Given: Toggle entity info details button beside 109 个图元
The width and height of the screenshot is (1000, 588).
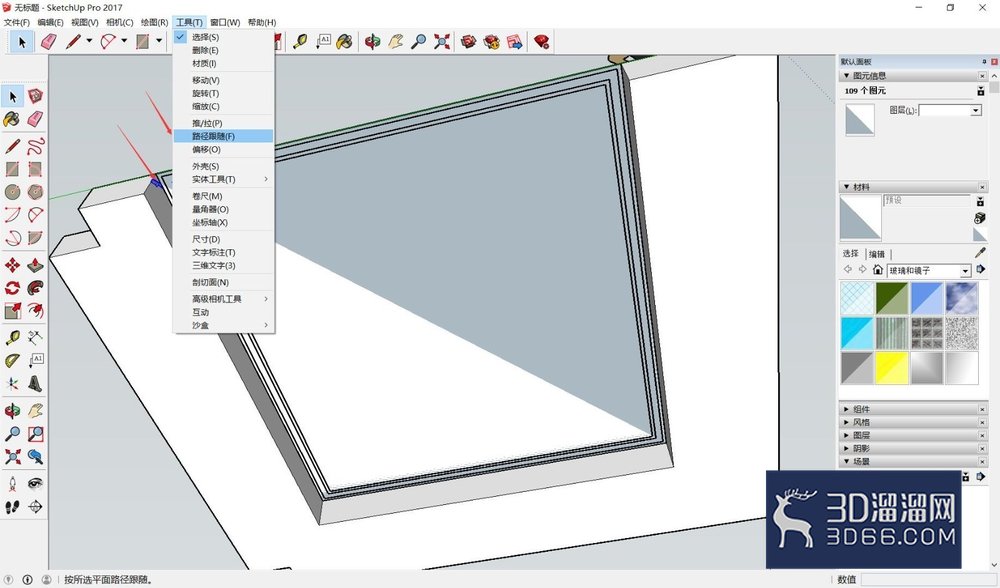Looking at the screenshot, I should [x=981, y=91].
